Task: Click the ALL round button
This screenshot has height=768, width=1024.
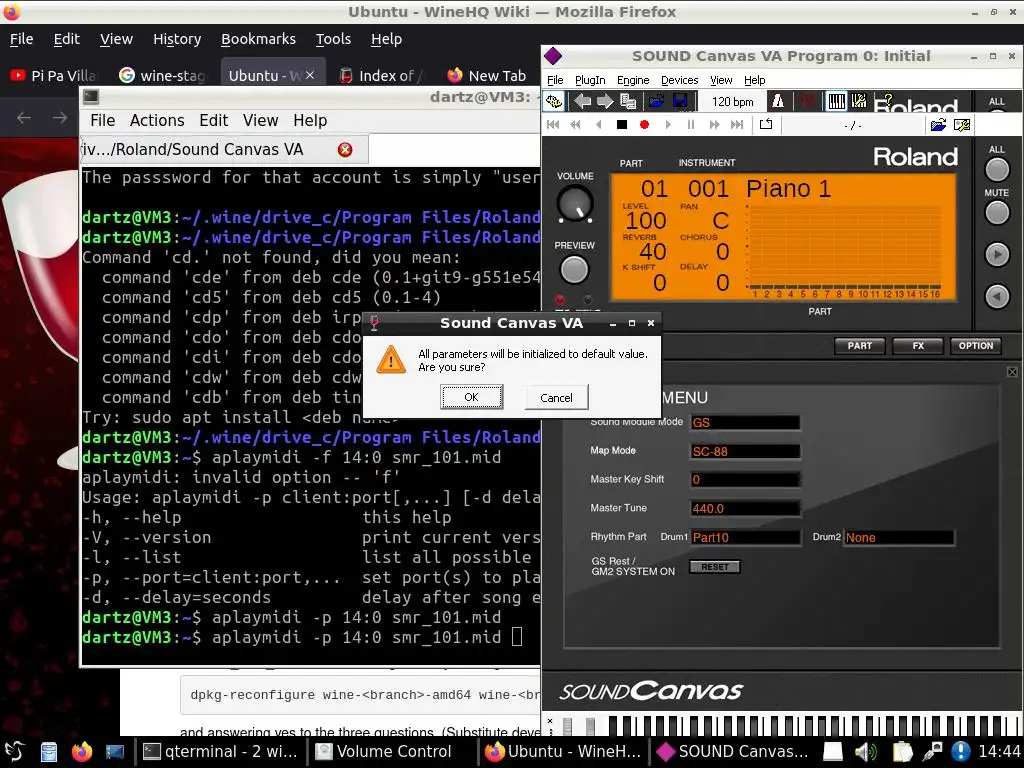Action: [x=997, y=170]
